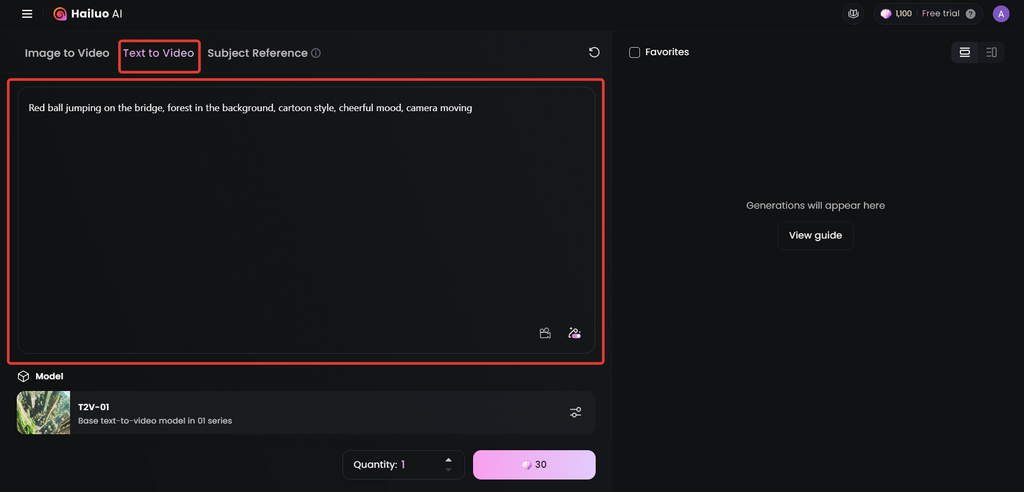The width and height of the screenshot is (1024, 492).
Task: Open the guide book icon
Action: point(854,14)
